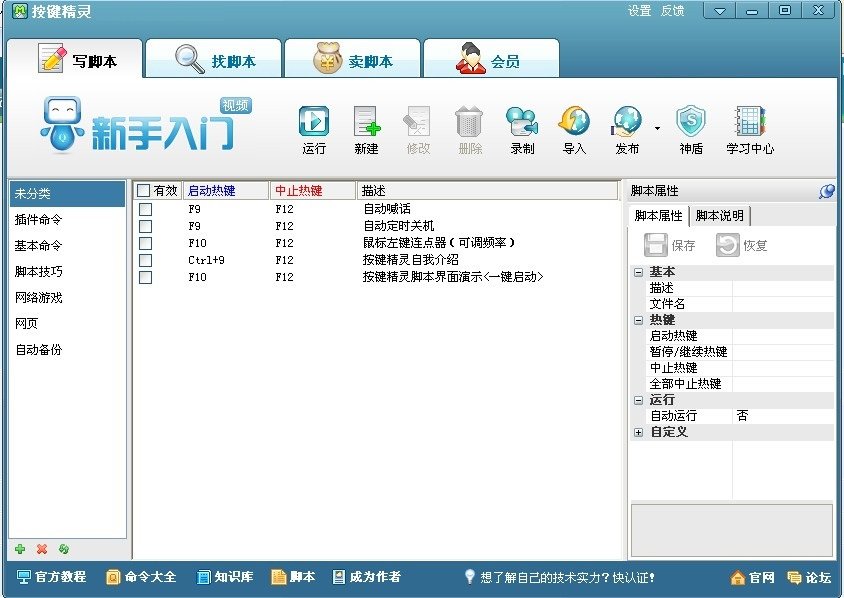Select script row 自动喊话
Image resolution: width=844 pixels, height=598 pixels.
point(376,209)
